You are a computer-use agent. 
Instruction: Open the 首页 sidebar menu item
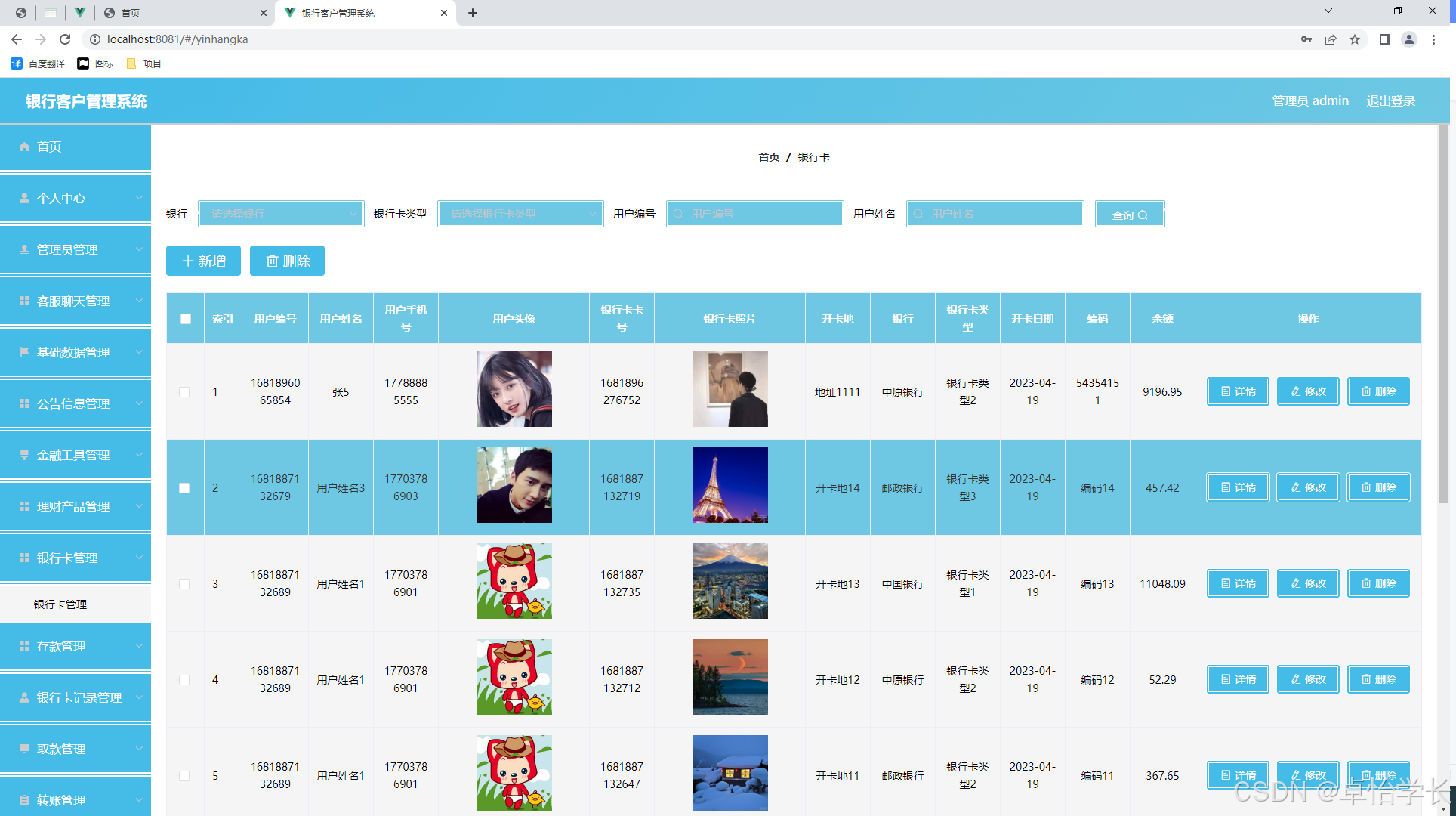coord(76,147)
